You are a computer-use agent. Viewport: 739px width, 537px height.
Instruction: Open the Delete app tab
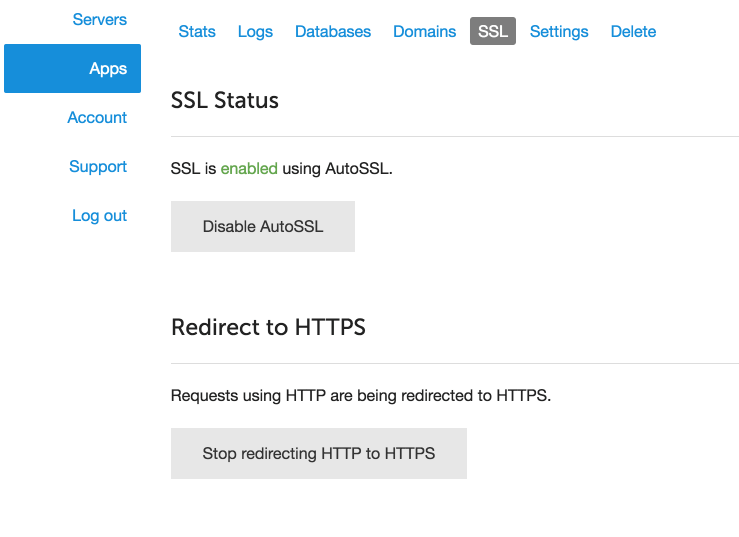tap(633, 32)
